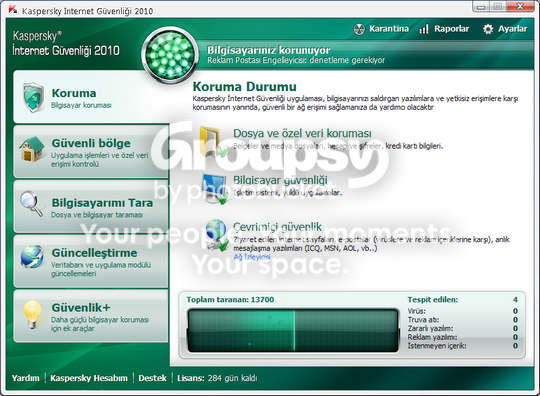This screenshot has height=396, width=540.
Task: Open the Karantina label
Action: (389, 29)
